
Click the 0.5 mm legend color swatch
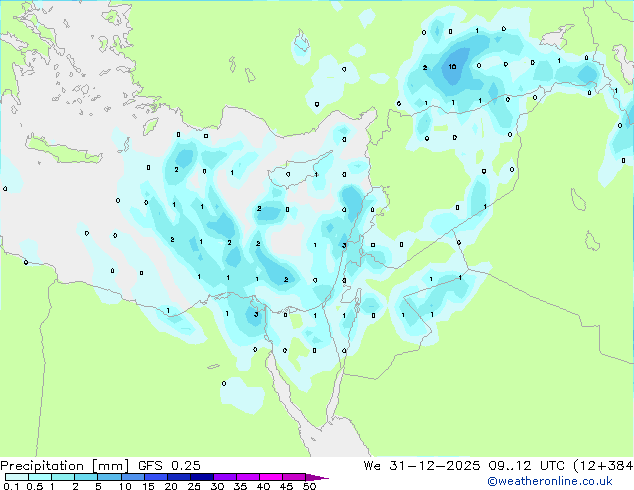click(40, 477)
